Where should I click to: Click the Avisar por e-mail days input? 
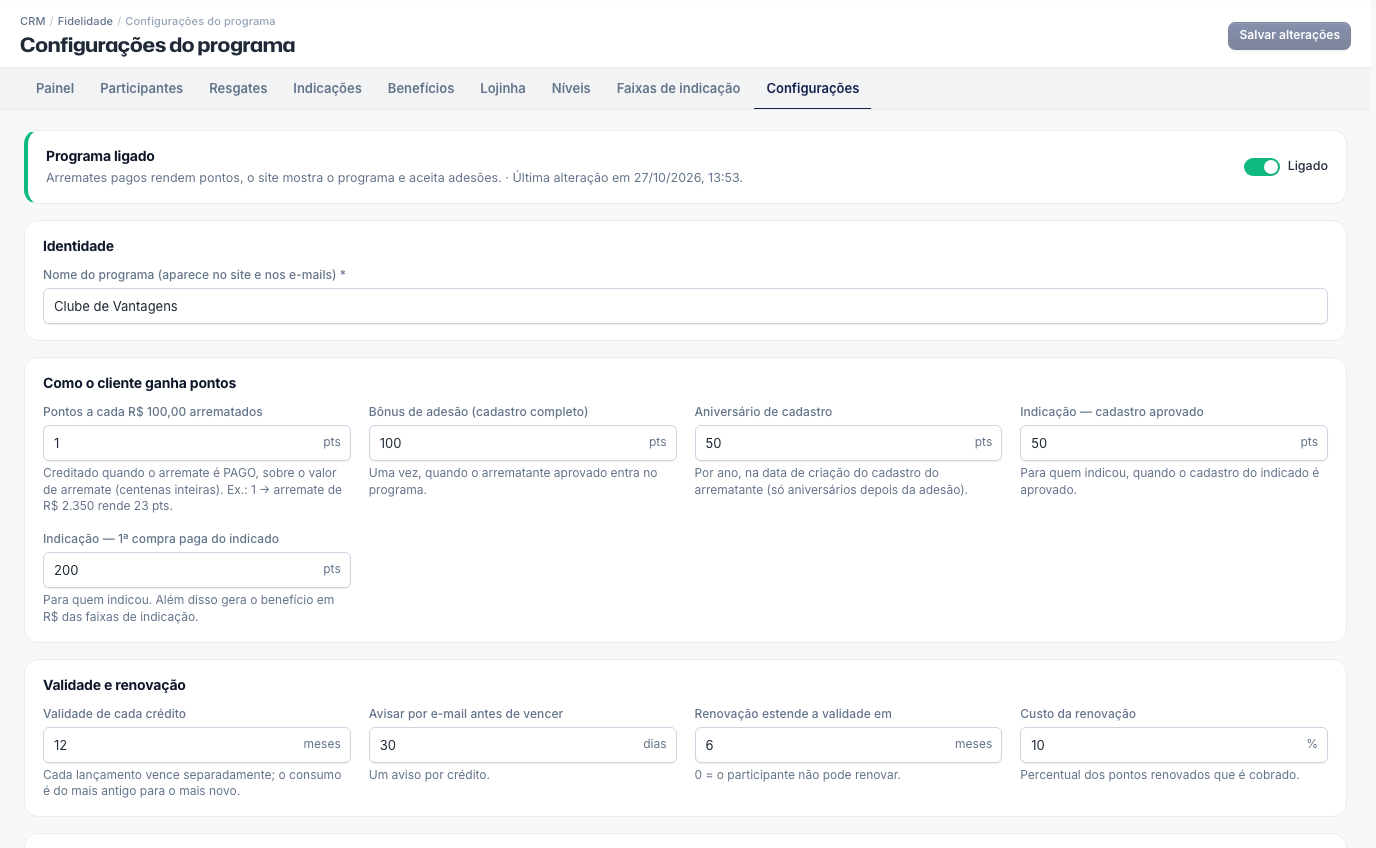click(x=523, y=745)
